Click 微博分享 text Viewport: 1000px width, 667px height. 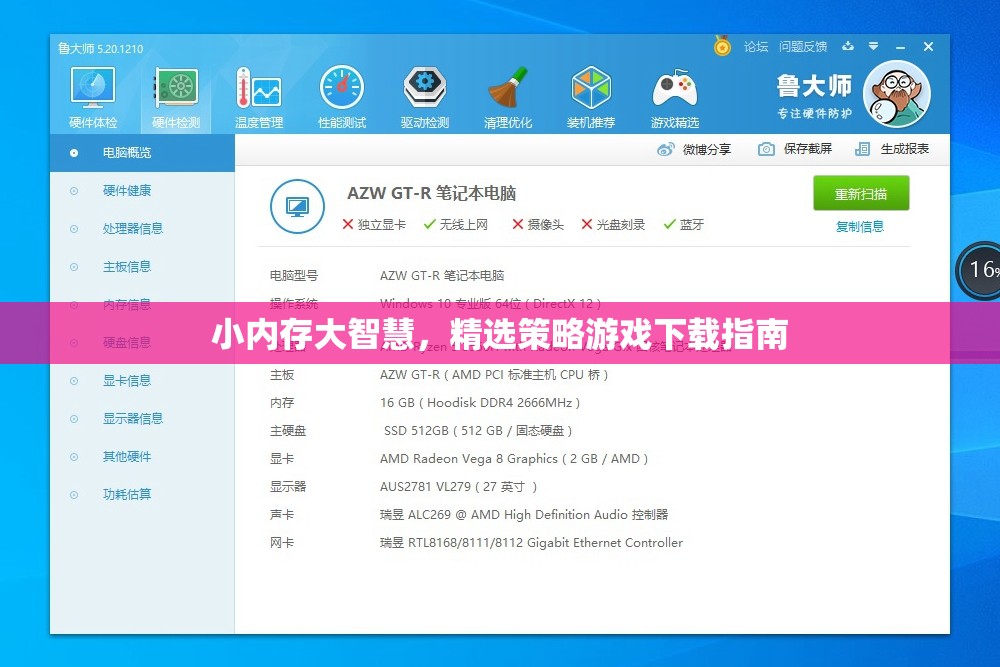(x=707, y=149)
